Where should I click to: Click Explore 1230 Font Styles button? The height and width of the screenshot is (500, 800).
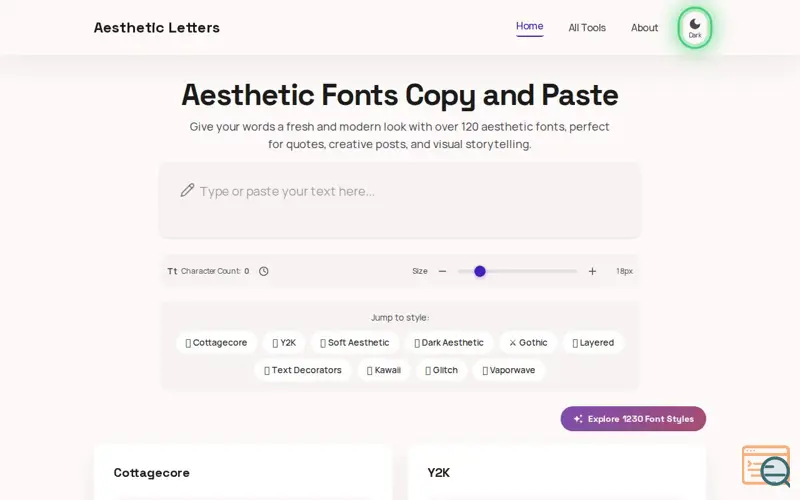coord(633,419)
